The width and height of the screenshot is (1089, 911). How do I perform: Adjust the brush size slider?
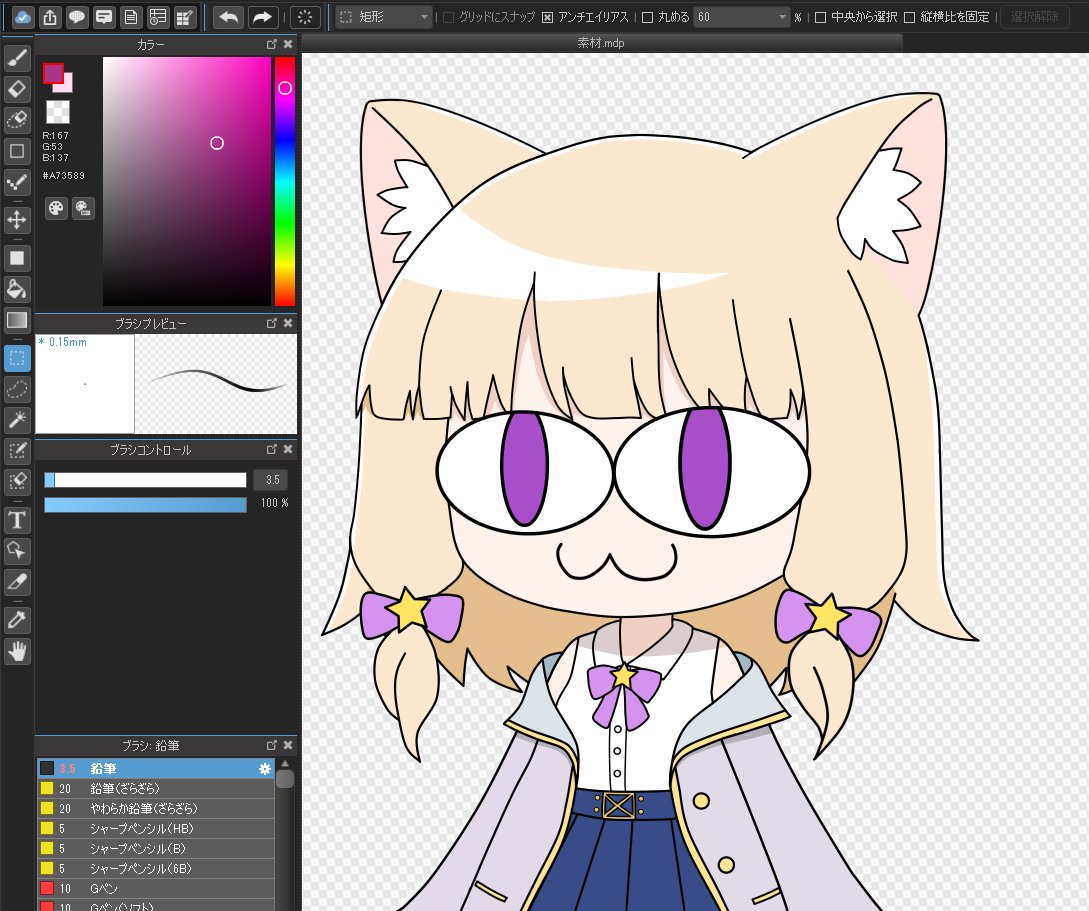[x=145, y=480]
